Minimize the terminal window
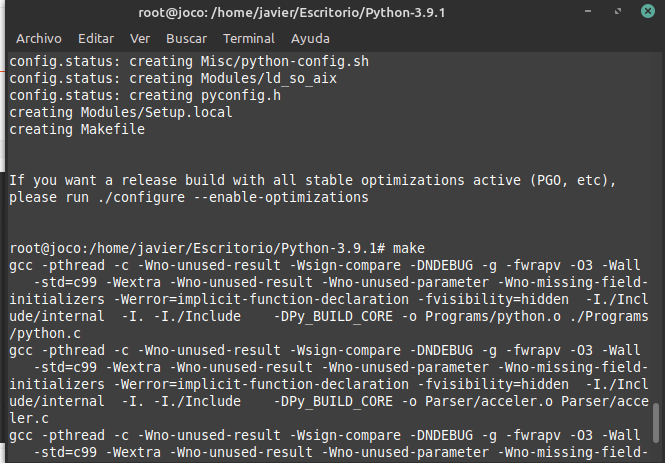 tap(588, 11)
